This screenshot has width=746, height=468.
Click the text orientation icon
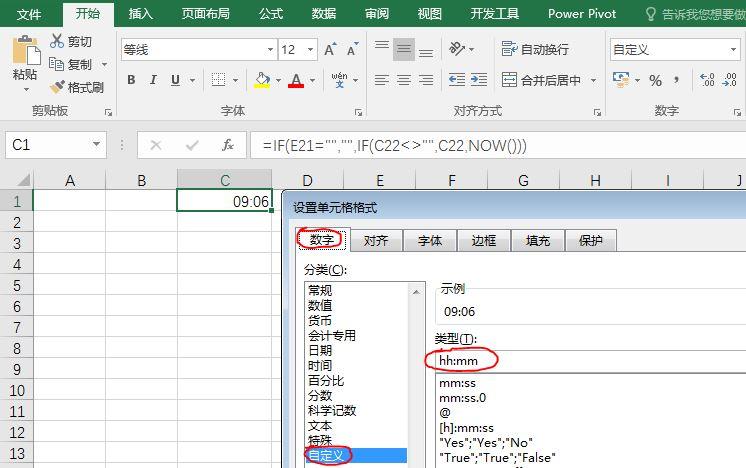(457, 49)
